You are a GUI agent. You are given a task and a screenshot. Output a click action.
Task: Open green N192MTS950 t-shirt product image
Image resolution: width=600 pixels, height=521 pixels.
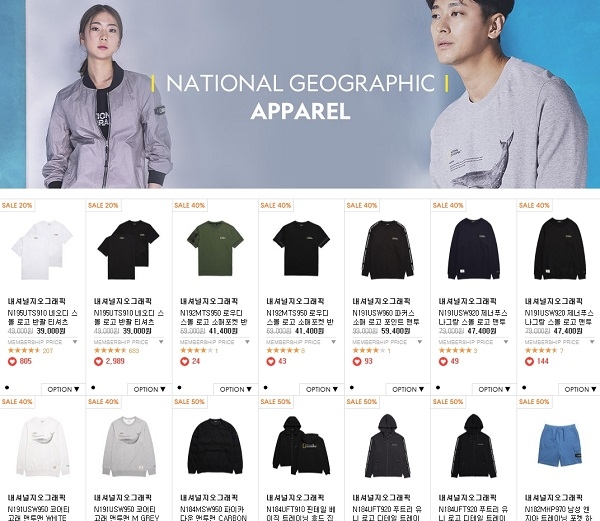point(215,248)
